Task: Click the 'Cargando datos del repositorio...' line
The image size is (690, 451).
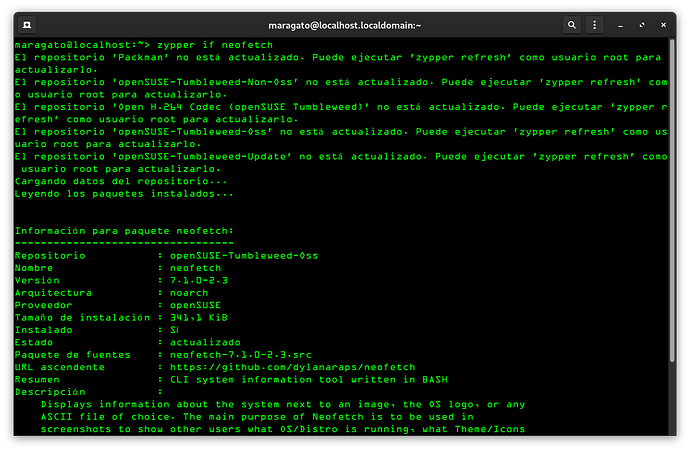Action: (121, 181)
